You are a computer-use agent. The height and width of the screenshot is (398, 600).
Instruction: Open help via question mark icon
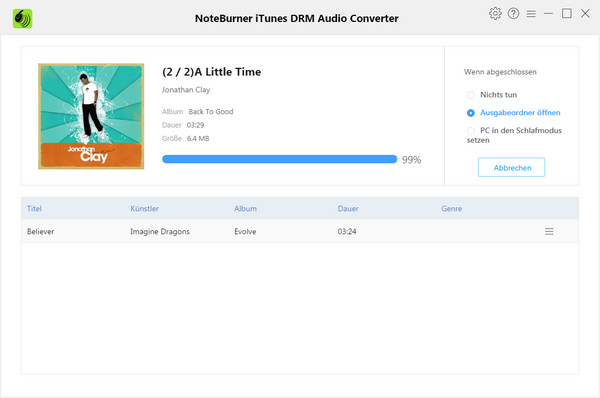[x=513, y=13]
